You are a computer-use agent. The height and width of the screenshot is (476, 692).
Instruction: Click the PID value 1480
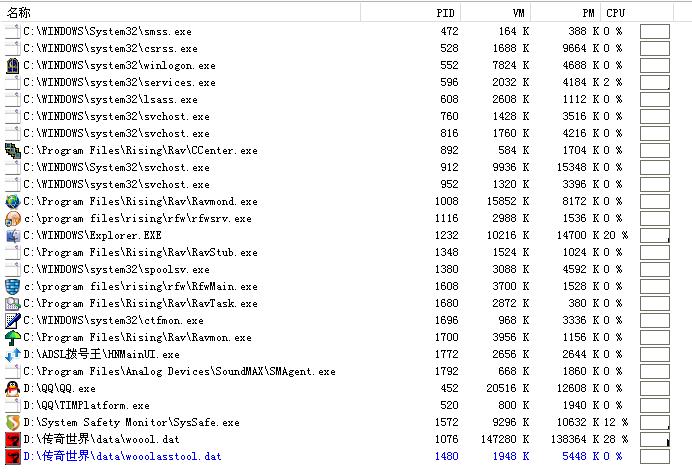[x=447, y=457]
